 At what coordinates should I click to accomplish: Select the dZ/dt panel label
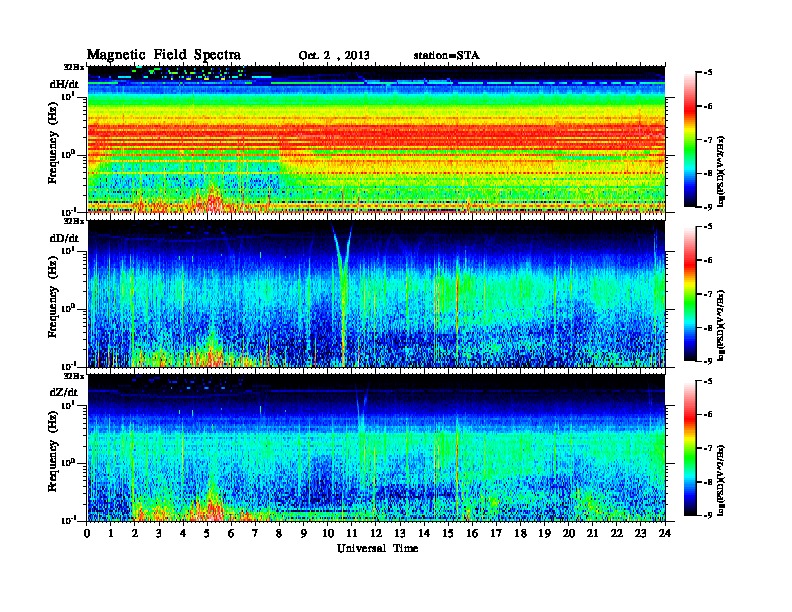64,392
